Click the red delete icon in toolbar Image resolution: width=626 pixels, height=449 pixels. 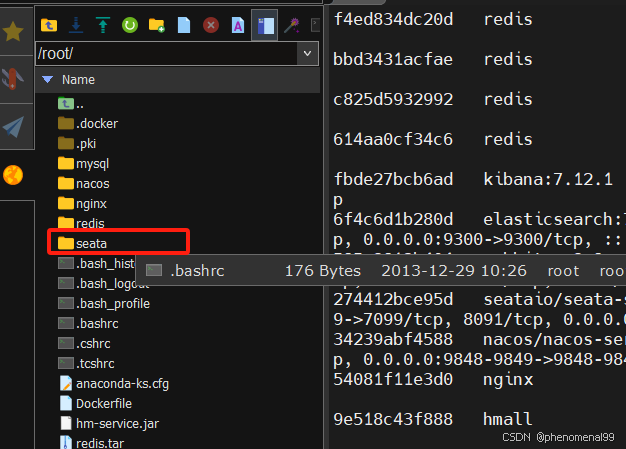click(x=211, y=26)
